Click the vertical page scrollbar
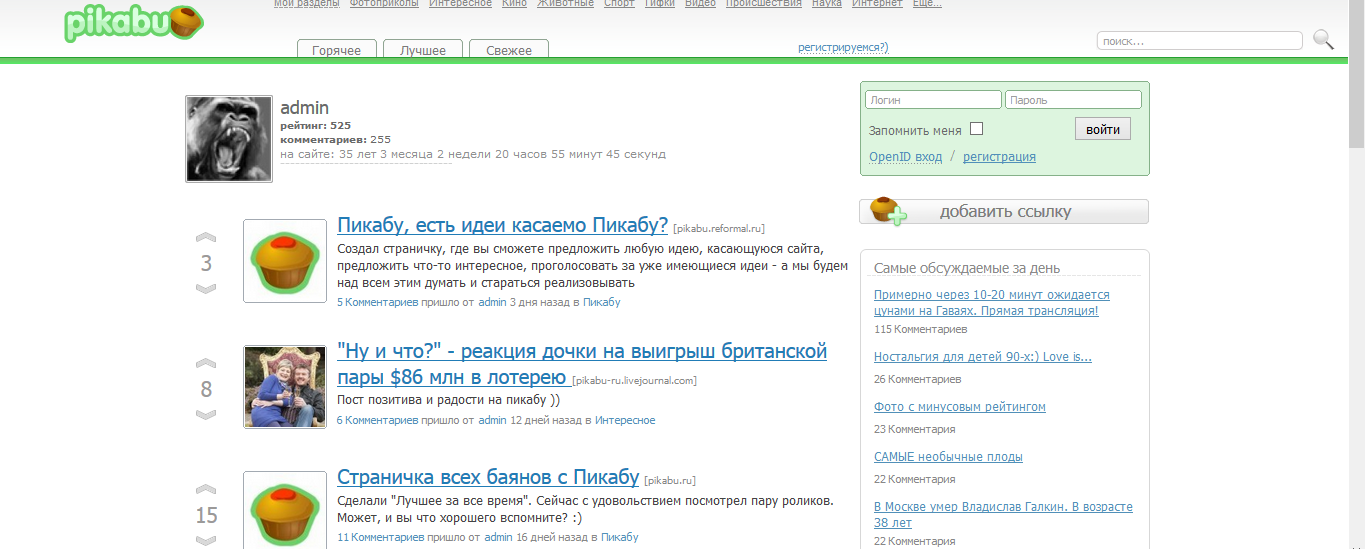 pos(1356,300)
